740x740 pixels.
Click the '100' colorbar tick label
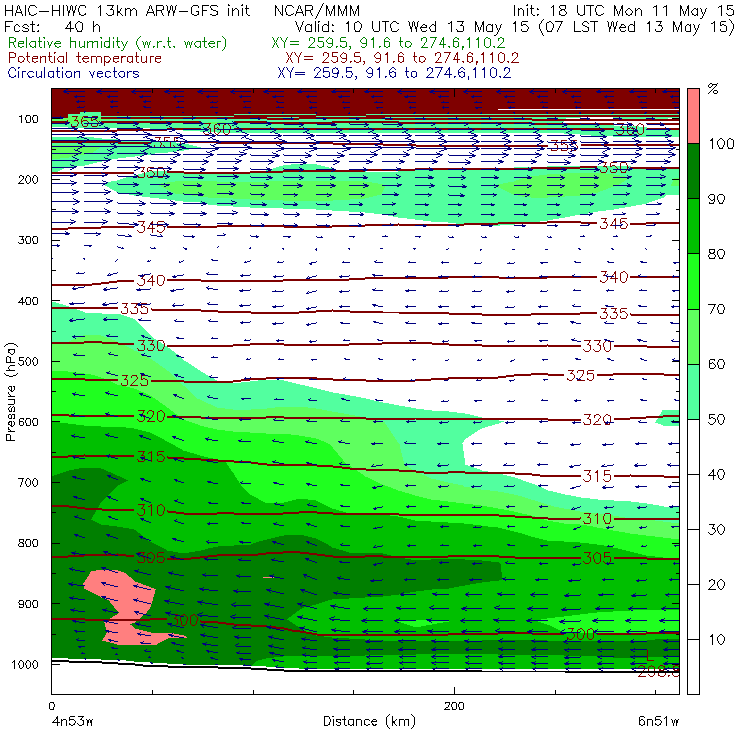pos(721,144)
